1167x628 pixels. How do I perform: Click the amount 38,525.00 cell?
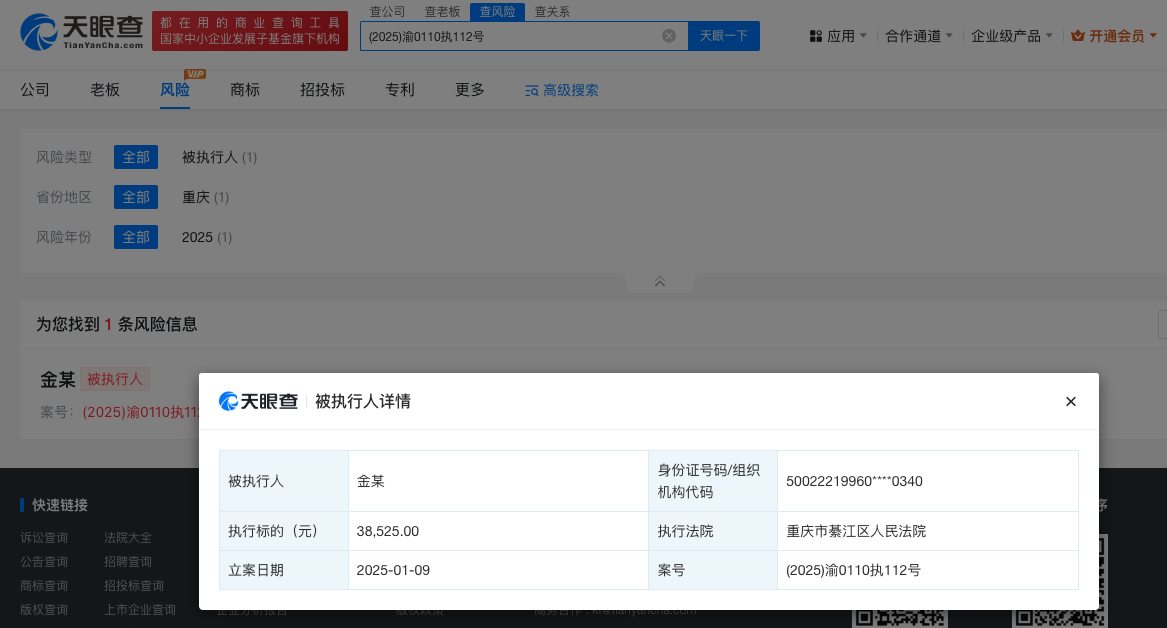point(499,531)
